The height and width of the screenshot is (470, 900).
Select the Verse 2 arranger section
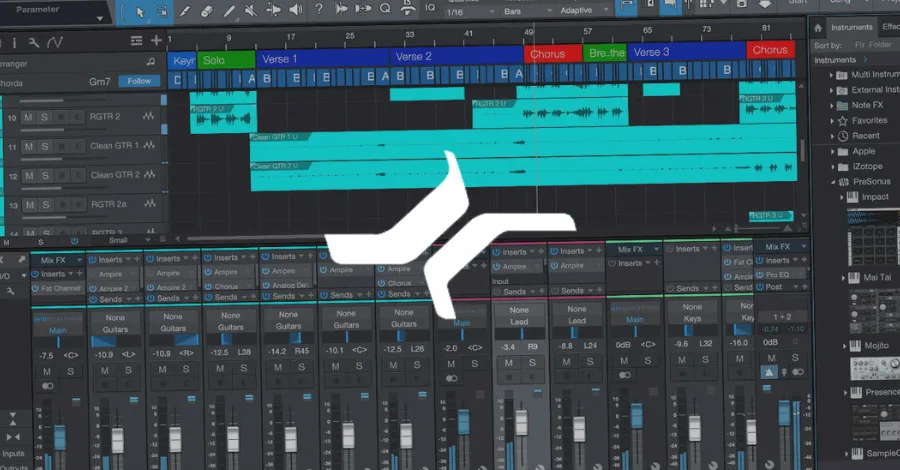[x=456, y=56]
